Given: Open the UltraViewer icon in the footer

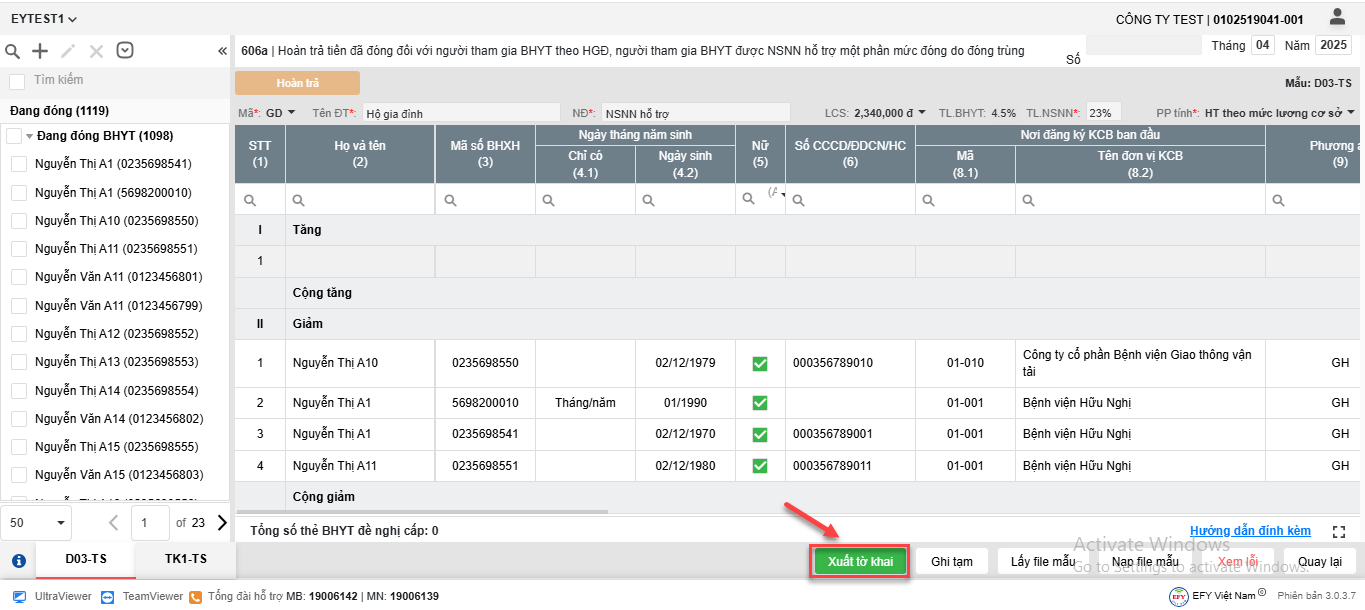Looking at the screenshot, I should [x=19, y=596].
